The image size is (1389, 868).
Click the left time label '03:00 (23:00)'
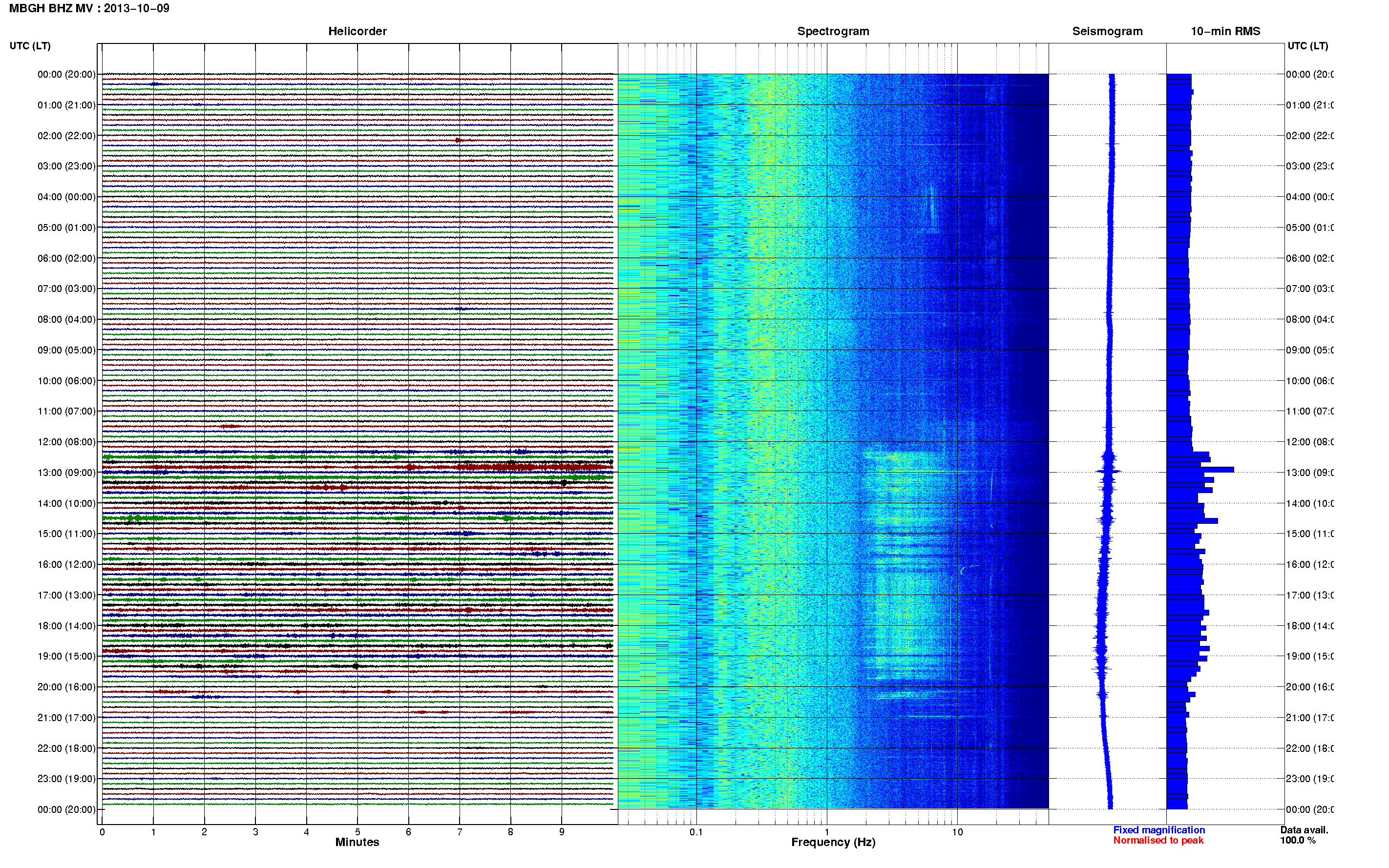pyautogui.click(x=66, y=166)
